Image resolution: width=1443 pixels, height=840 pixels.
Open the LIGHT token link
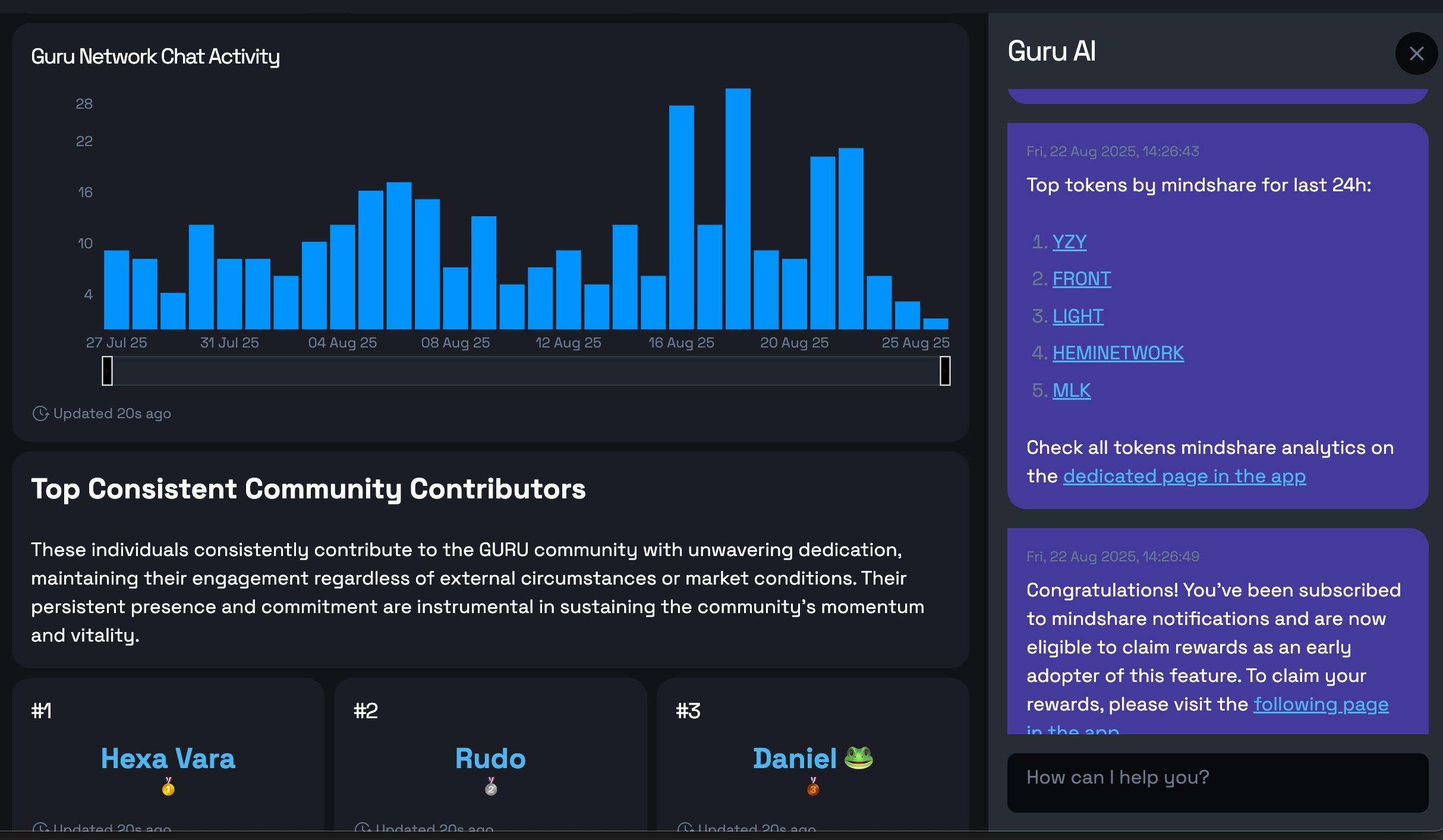[1077, 316]
